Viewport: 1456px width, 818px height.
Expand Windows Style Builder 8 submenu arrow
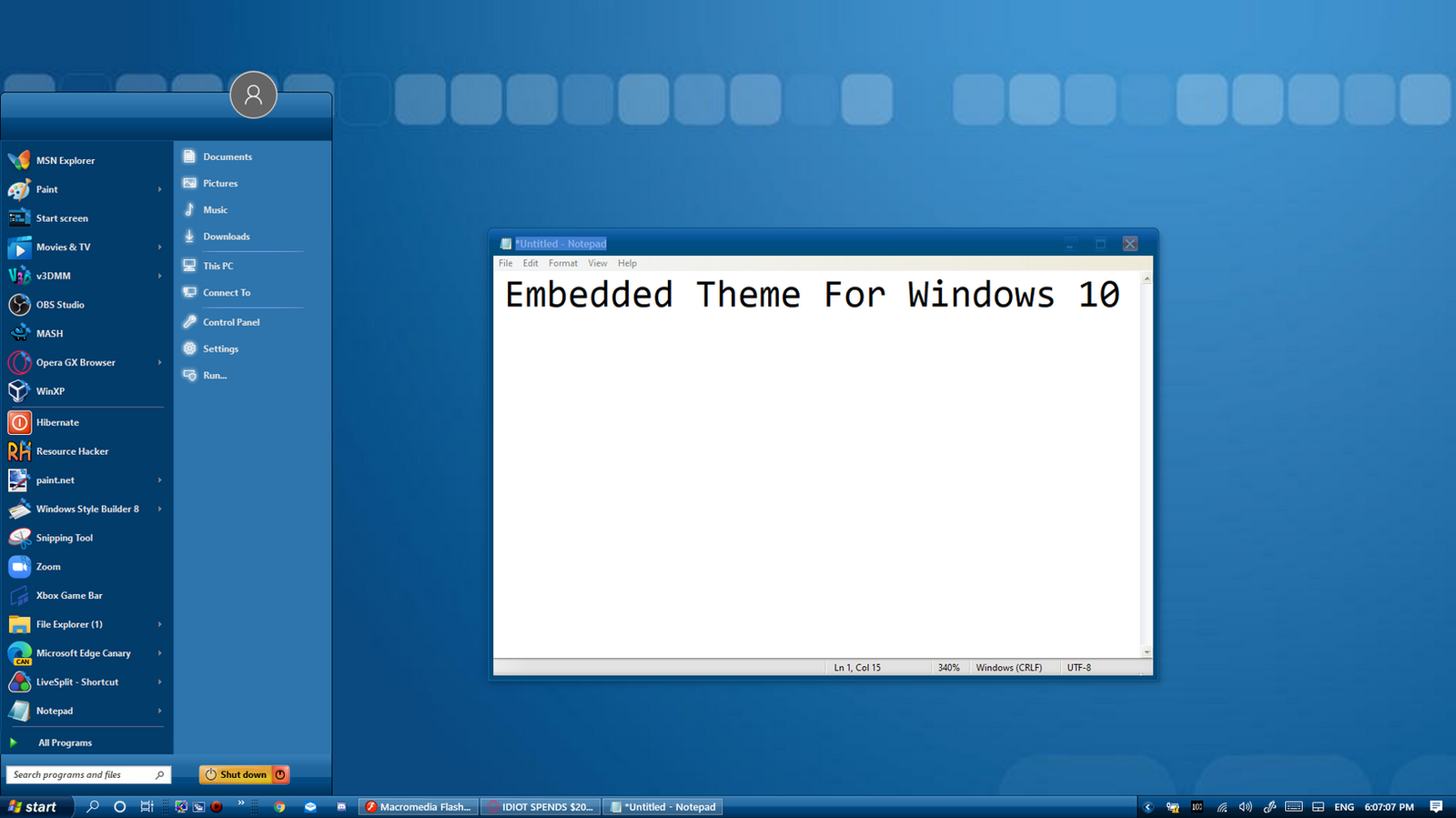(x=159, y=510)
